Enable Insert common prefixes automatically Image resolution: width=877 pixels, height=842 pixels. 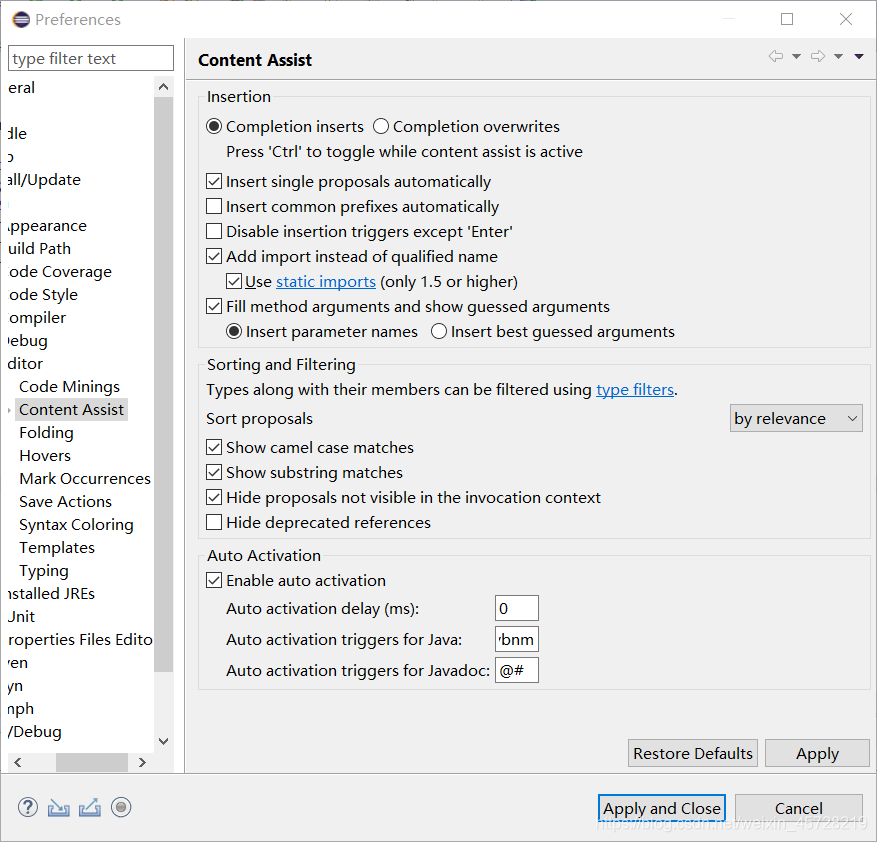[214, 207]
